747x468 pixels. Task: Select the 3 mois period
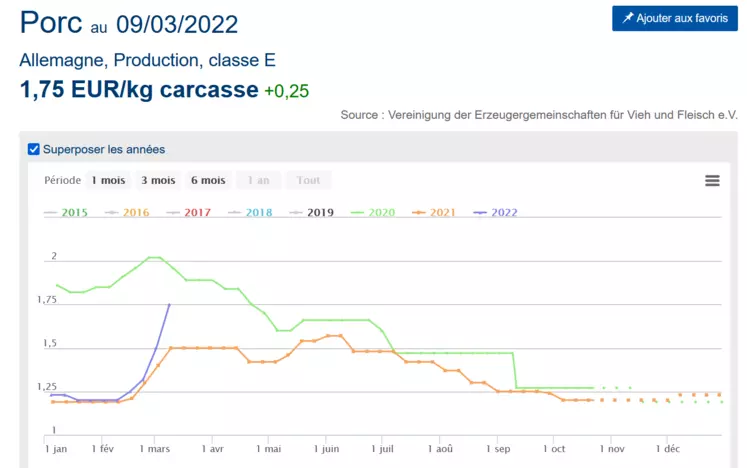(x=158, y=181)
